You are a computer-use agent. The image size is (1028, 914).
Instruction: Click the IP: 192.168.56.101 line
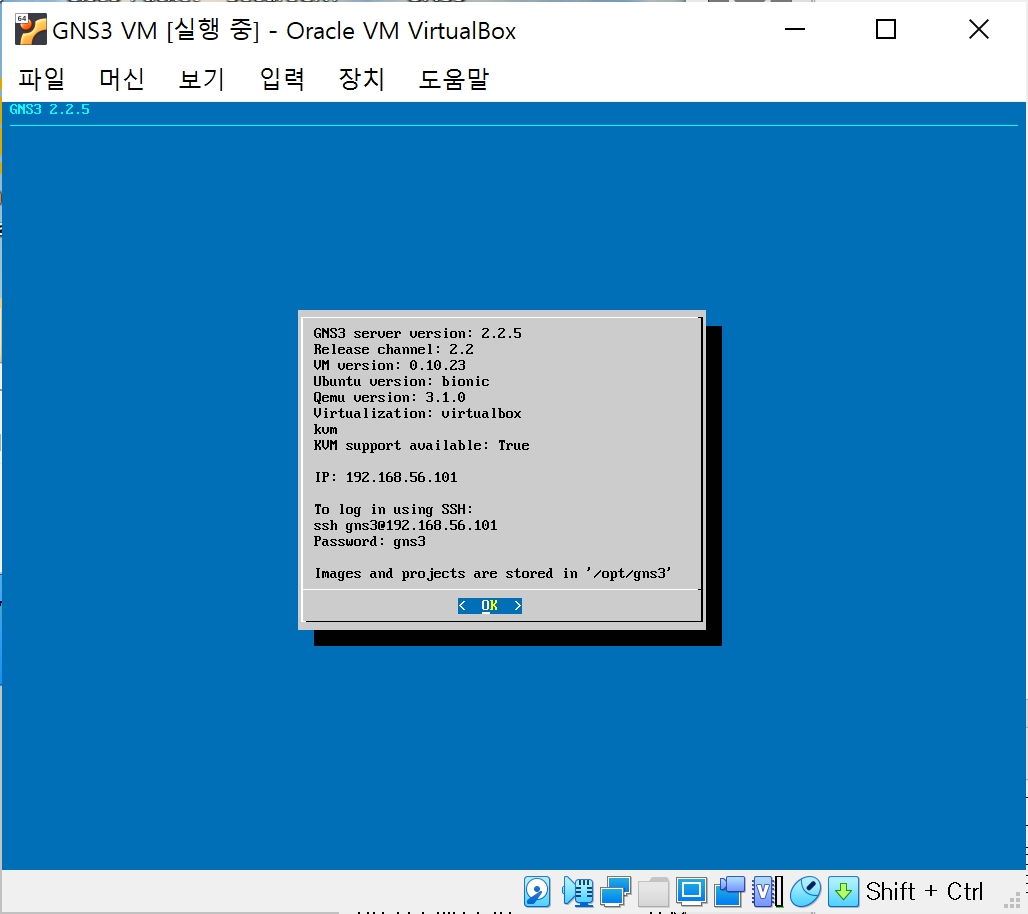(386, 477)
